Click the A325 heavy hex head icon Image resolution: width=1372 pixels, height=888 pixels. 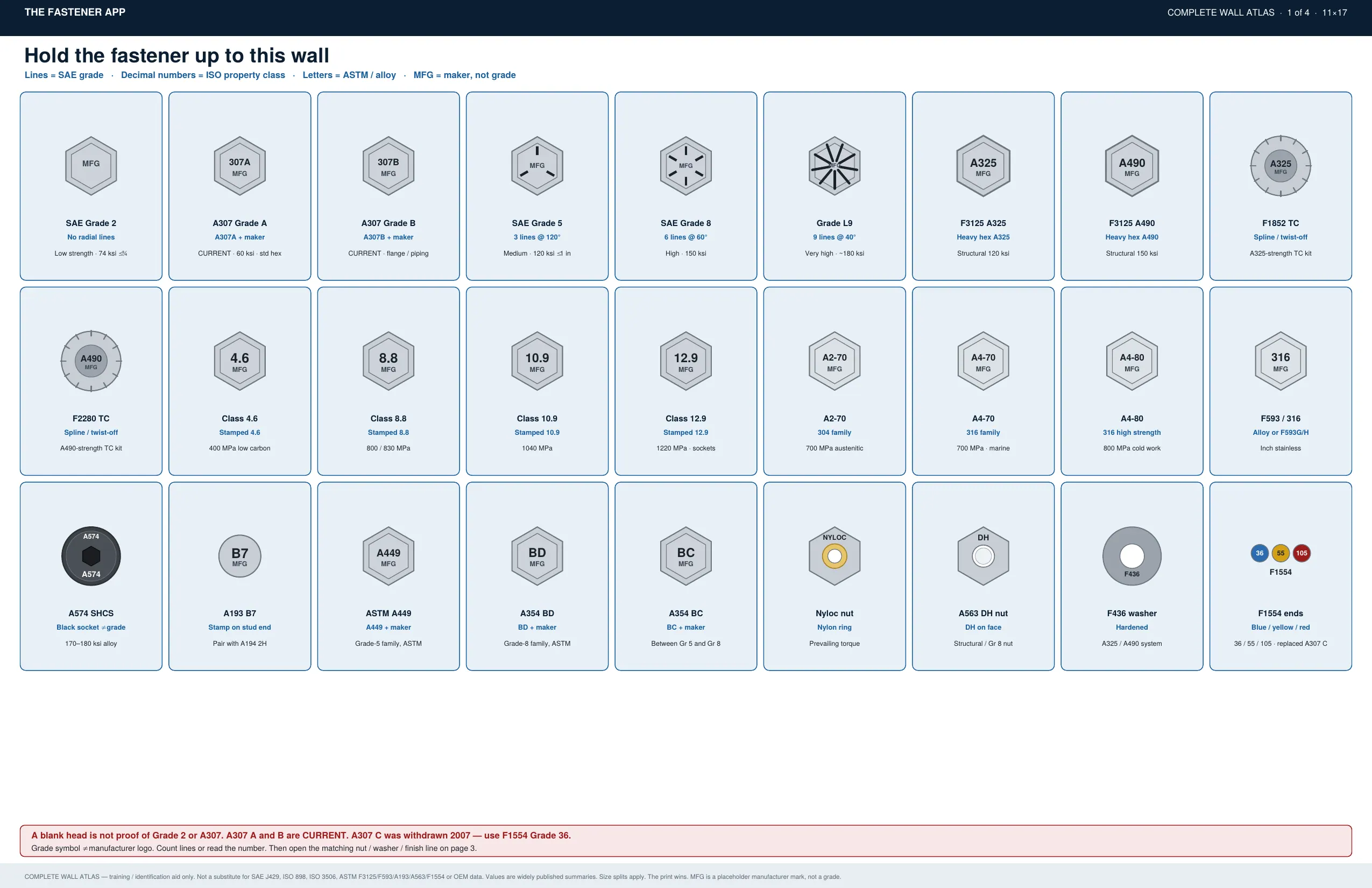(984, 166)
